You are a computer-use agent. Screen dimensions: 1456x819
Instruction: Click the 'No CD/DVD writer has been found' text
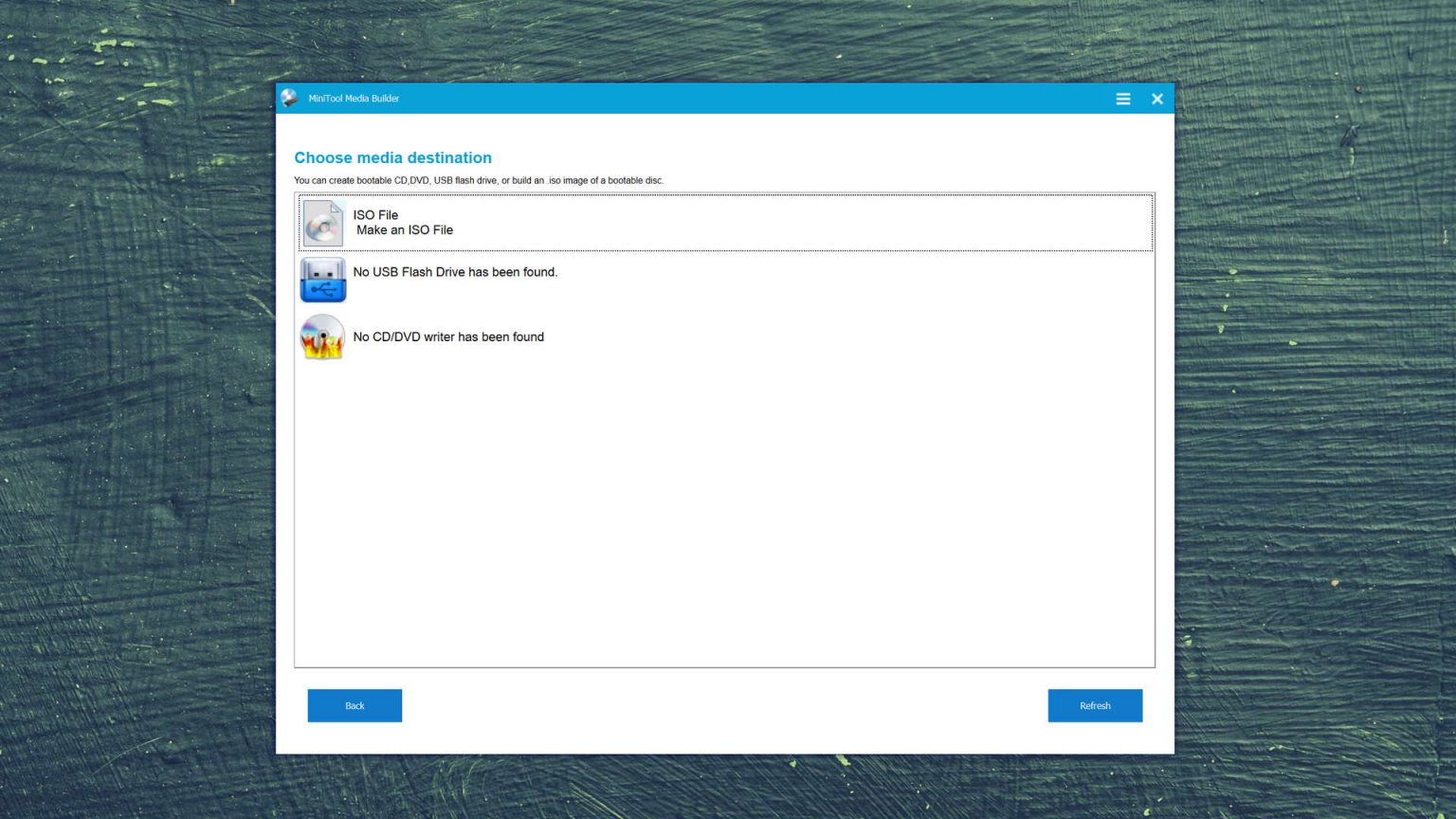(447, 337)
